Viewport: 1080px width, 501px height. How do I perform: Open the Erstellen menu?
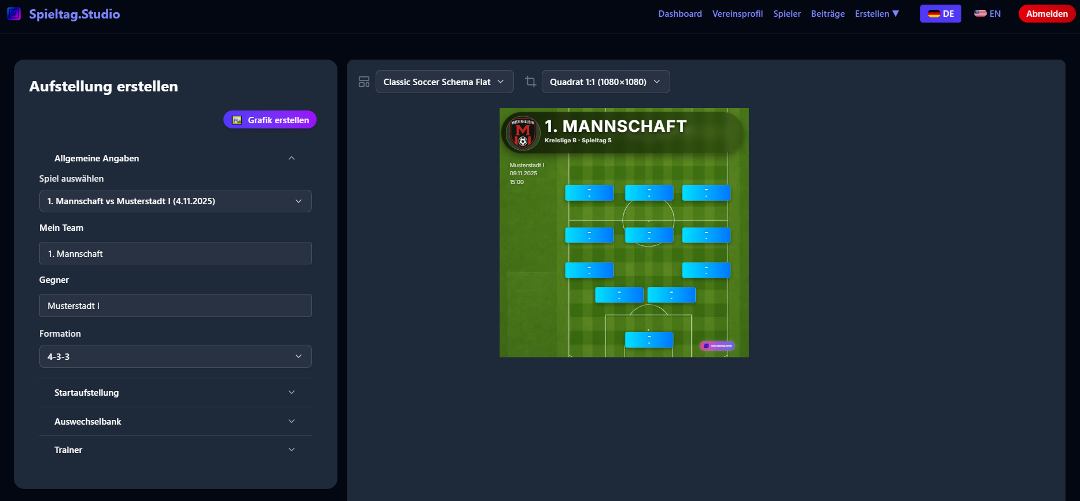point(877,14)
